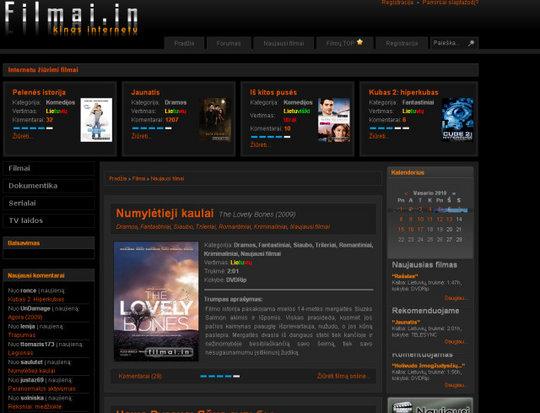Open Kubas 2: Hiperkubas comment link

point(36,299)
